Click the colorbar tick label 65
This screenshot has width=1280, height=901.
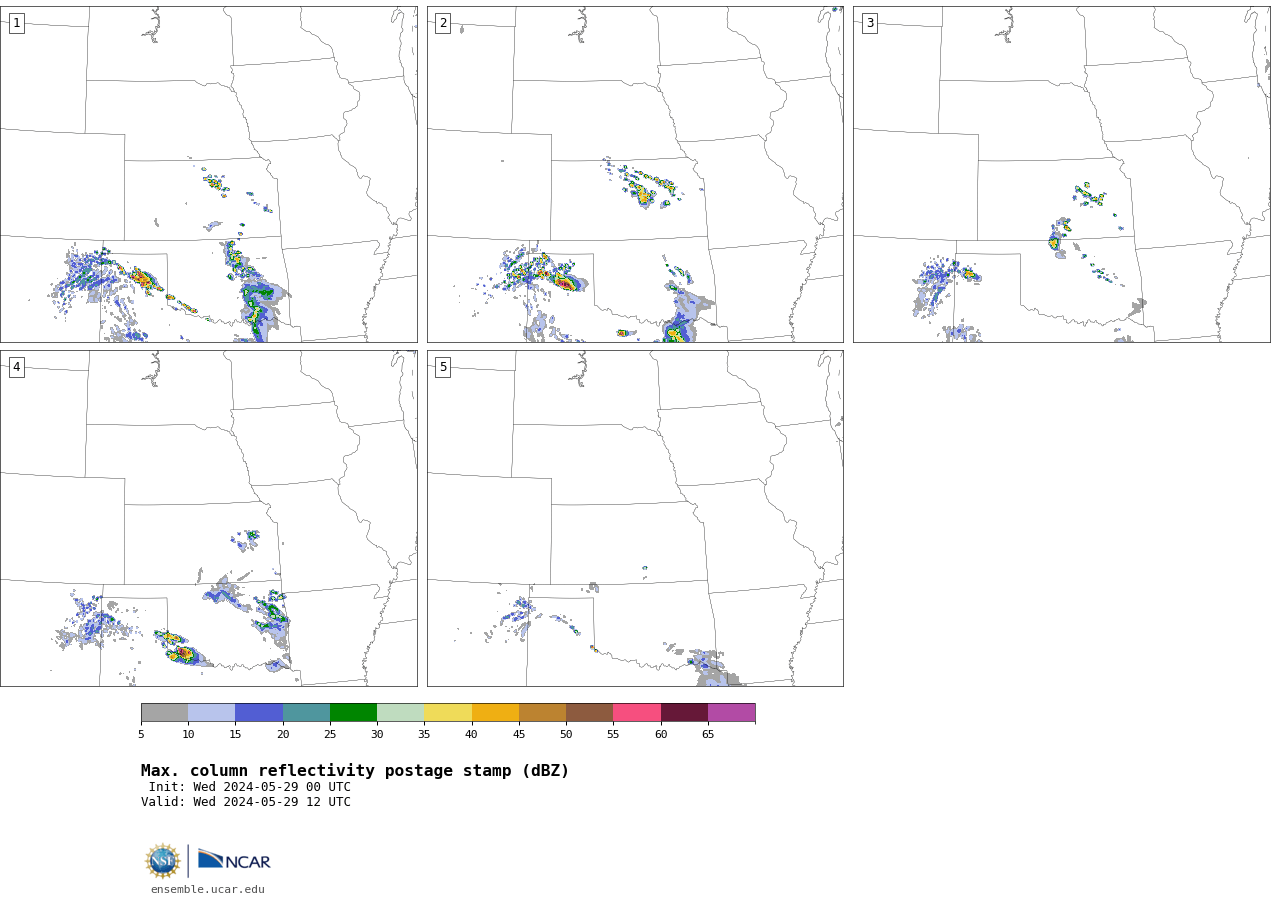(708, 734)
